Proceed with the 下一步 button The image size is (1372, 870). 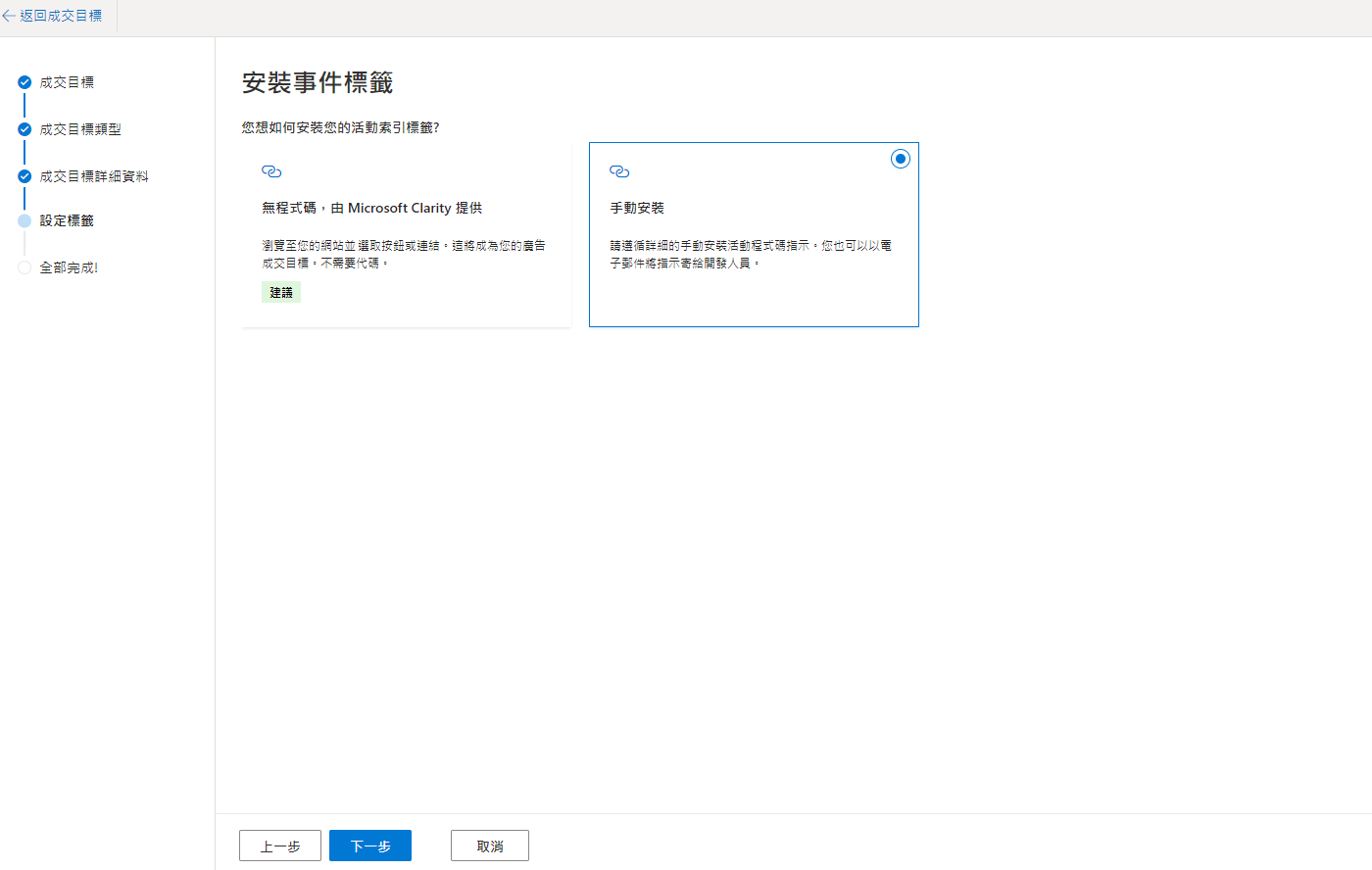click(370, 846)
